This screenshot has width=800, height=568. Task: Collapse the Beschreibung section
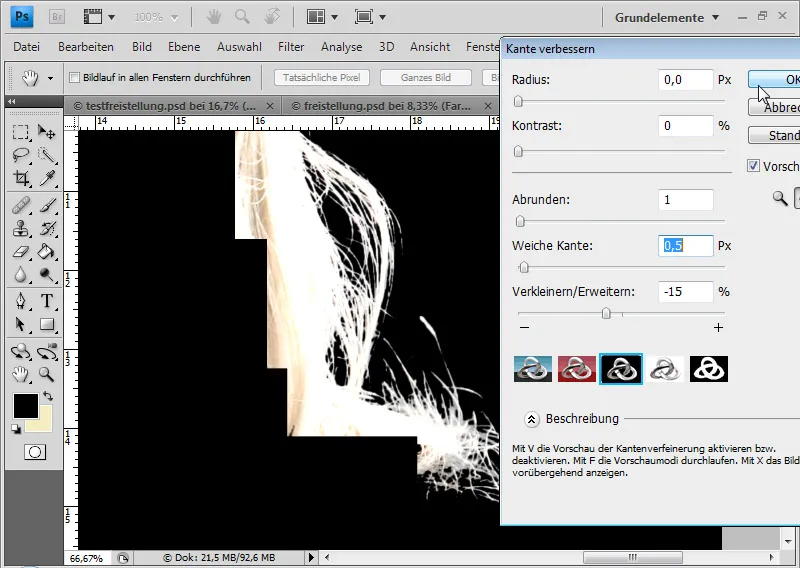click(x=531, y=419)
